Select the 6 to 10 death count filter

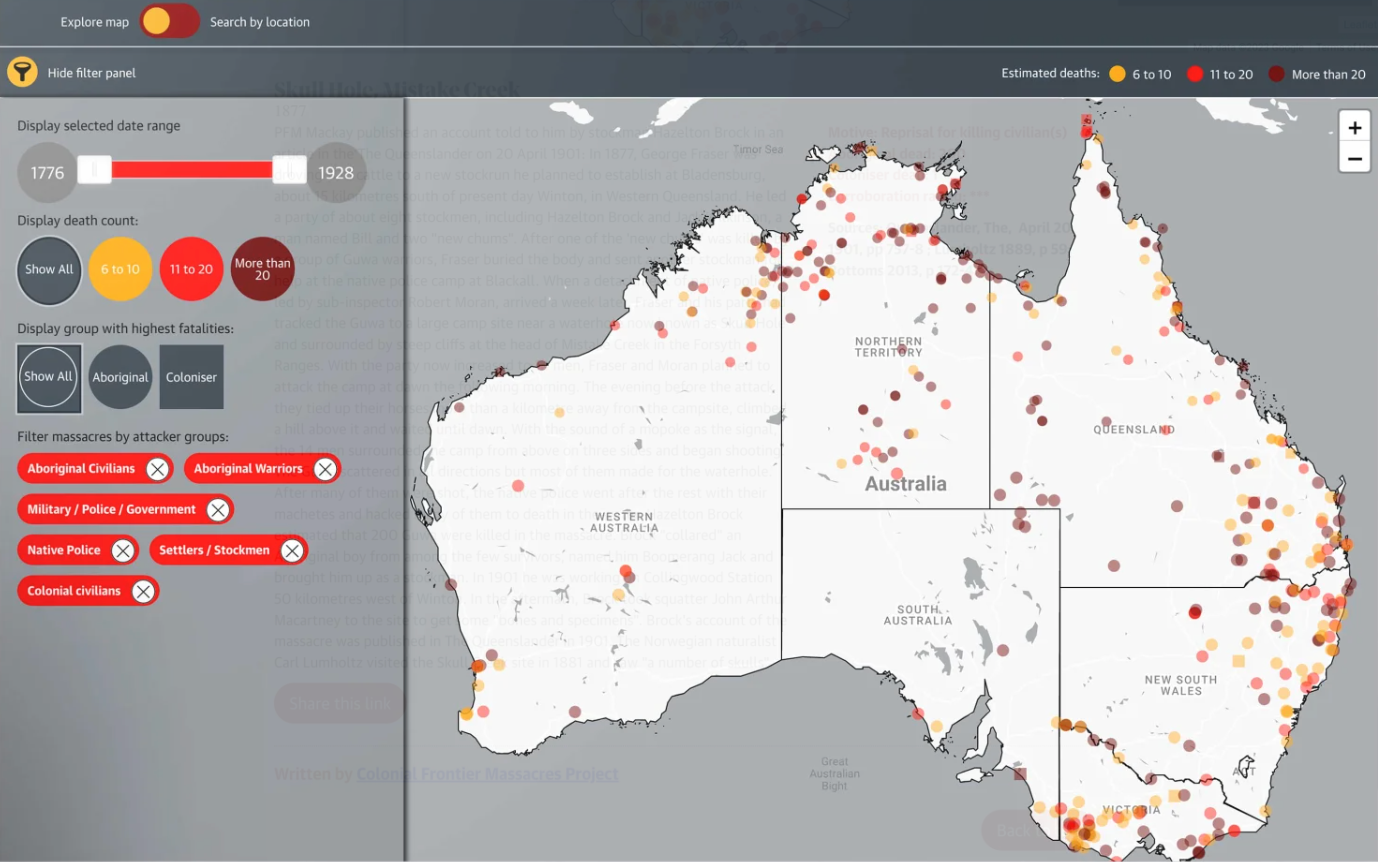coord(118,270)
